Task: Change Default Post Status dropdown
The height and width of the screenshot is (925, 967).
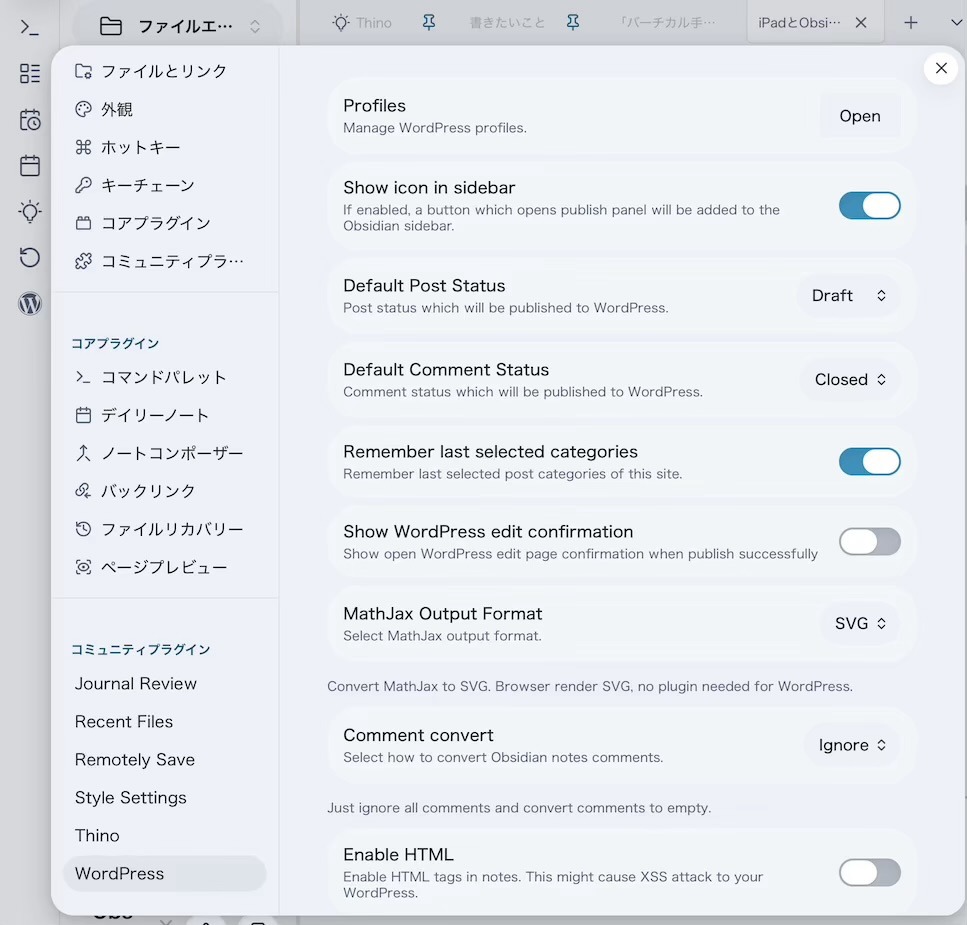Action: [x=849, y=296]
